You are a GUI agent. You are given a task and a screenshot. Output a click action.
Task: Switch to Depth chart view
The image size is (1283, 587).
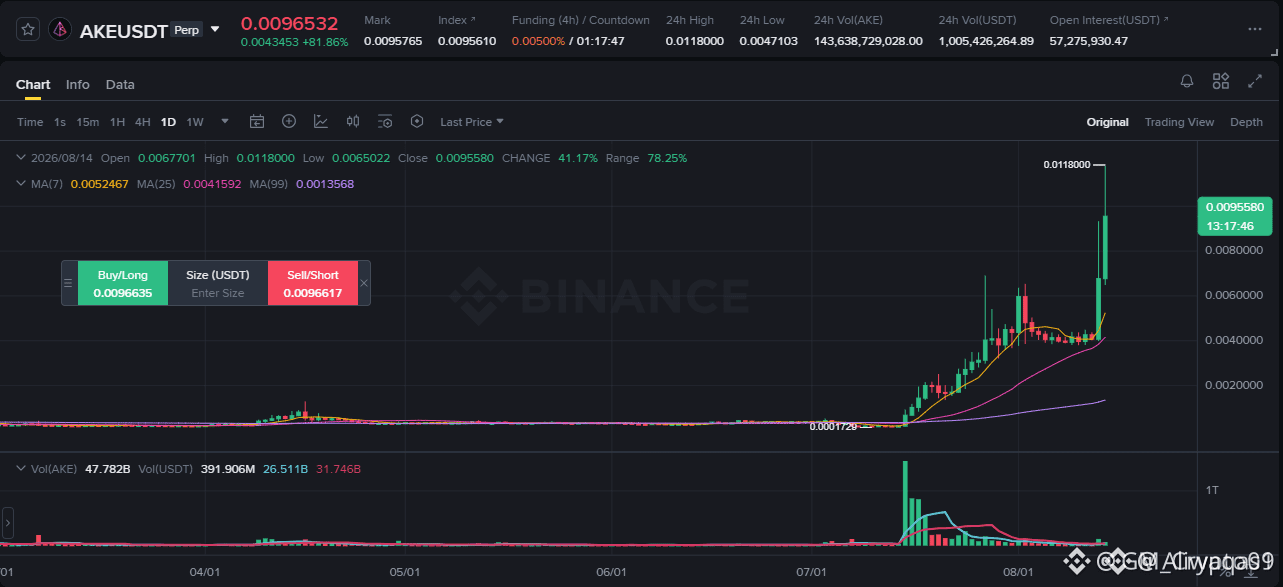(x=1246, y=122)
